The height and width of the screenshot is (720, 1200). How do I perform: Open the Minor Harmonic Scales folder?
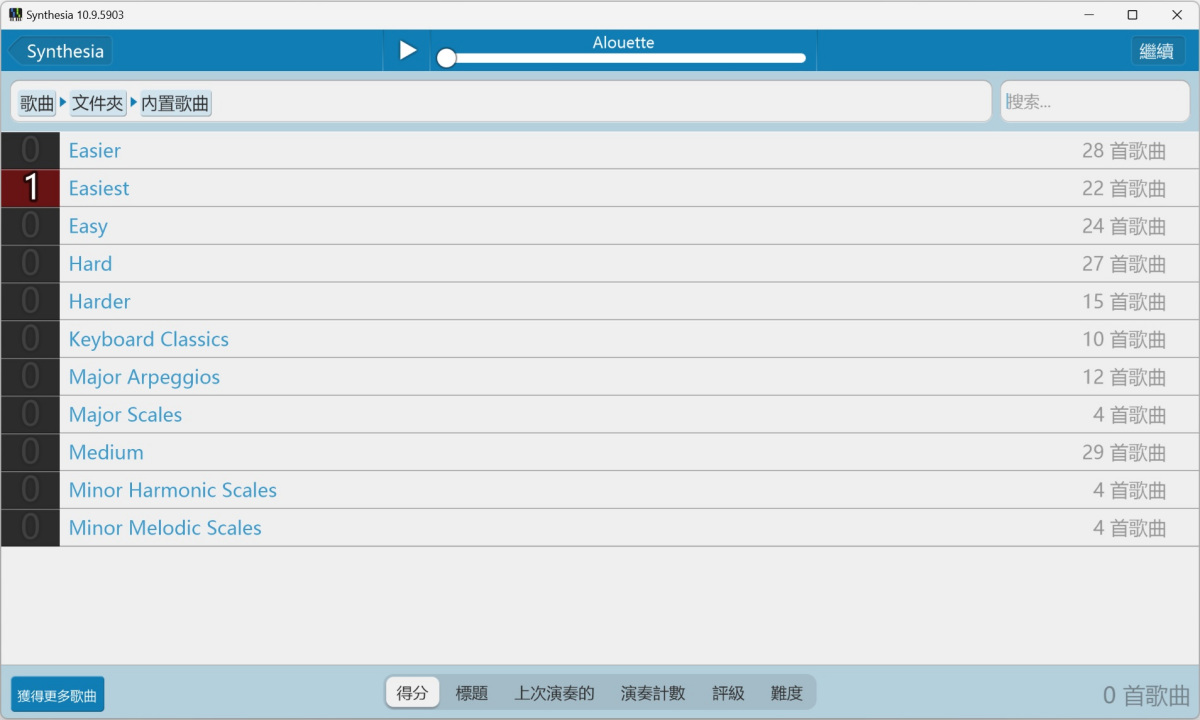[172, 491]
